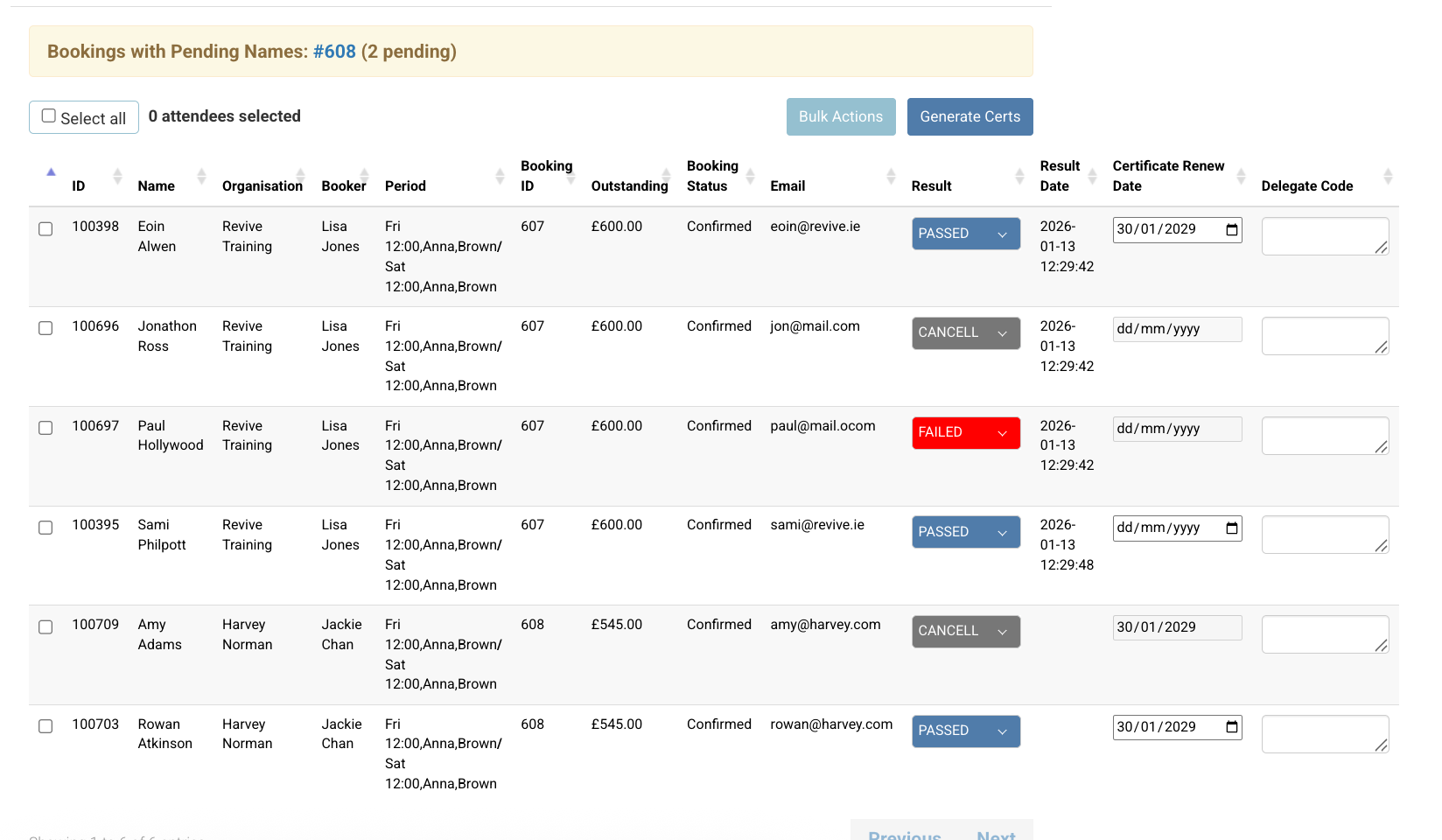Viewport: 1442px width, 840px height.
Task: Open the PASSED result dropdown for Eoin Alwen
Action: pyautogui.click(x=965, y=233)
